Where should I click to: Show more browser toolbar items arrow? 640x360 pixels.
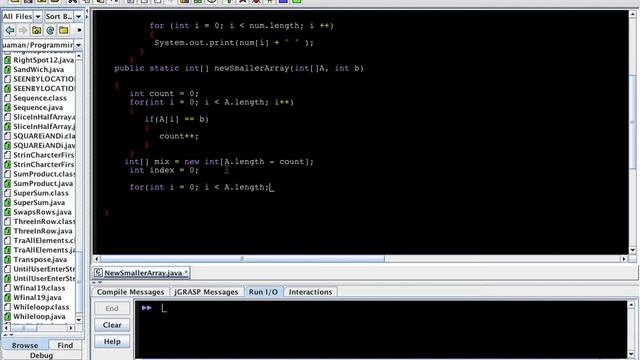coord(79,30)
